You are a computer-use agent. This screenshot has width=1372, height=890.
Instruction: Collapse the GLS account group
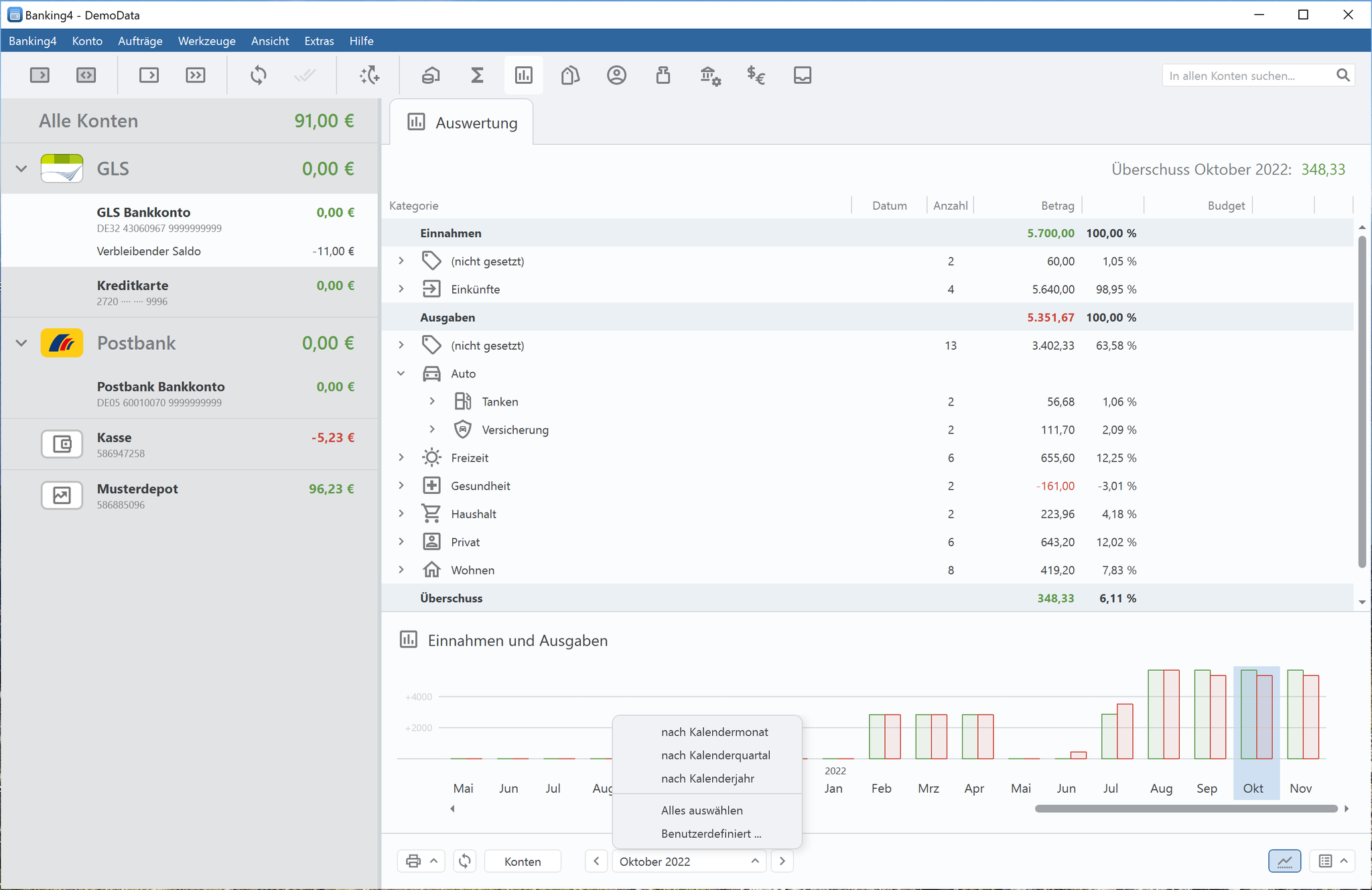21,168
